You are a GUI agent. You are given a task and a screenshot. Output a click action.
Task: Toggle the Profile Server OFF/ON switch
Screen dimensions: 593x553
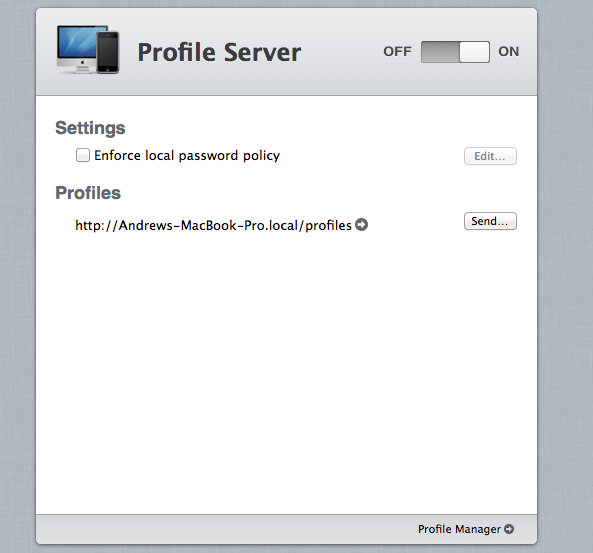pyautogui.click(x=455, y=52)
